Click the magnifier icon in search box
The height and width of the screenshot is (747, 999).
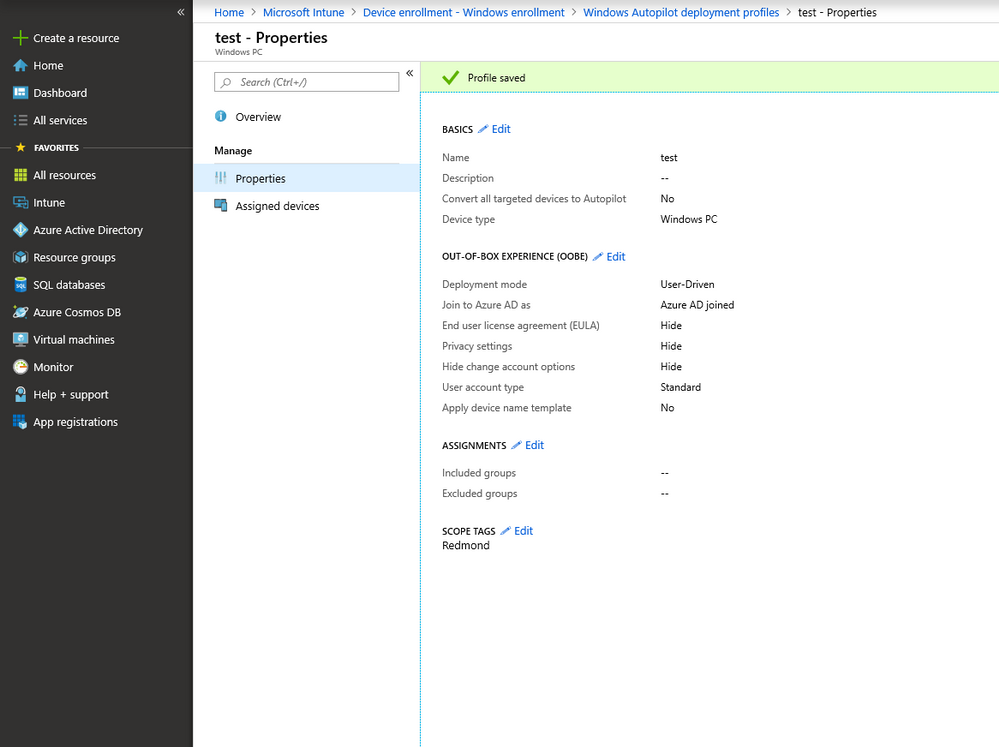click(226, 82)
